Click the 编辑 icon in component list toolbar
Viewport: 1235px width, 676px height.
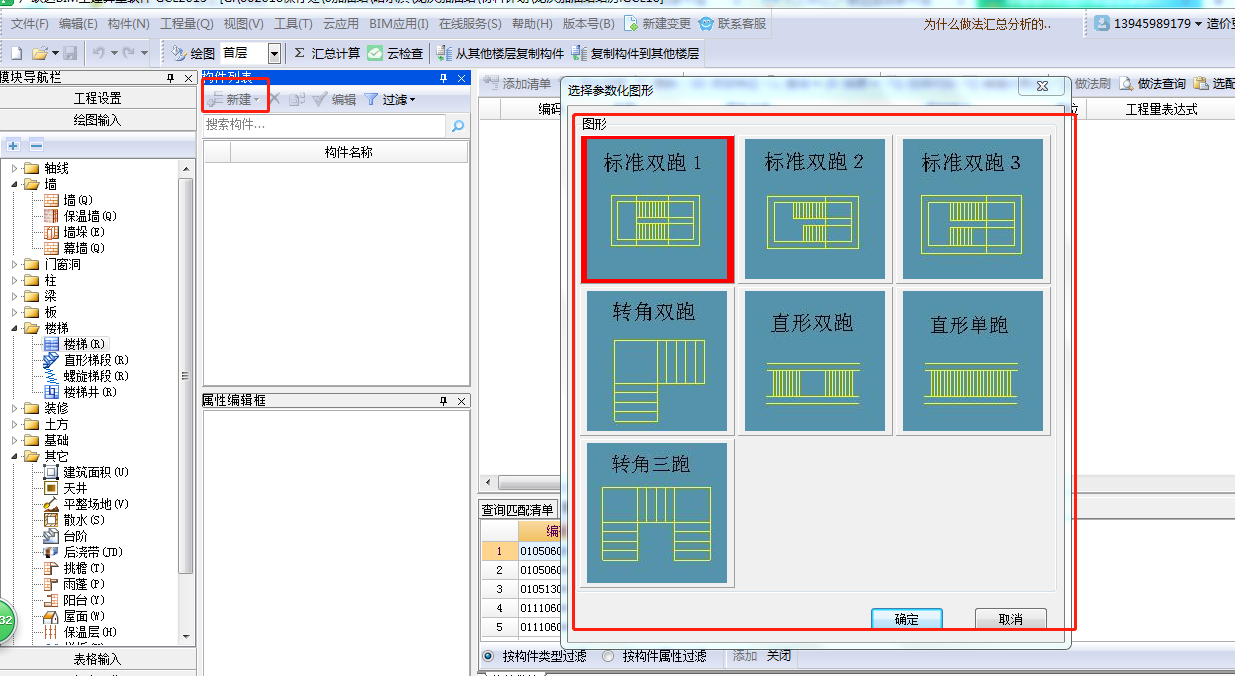(x=320, y=99)
